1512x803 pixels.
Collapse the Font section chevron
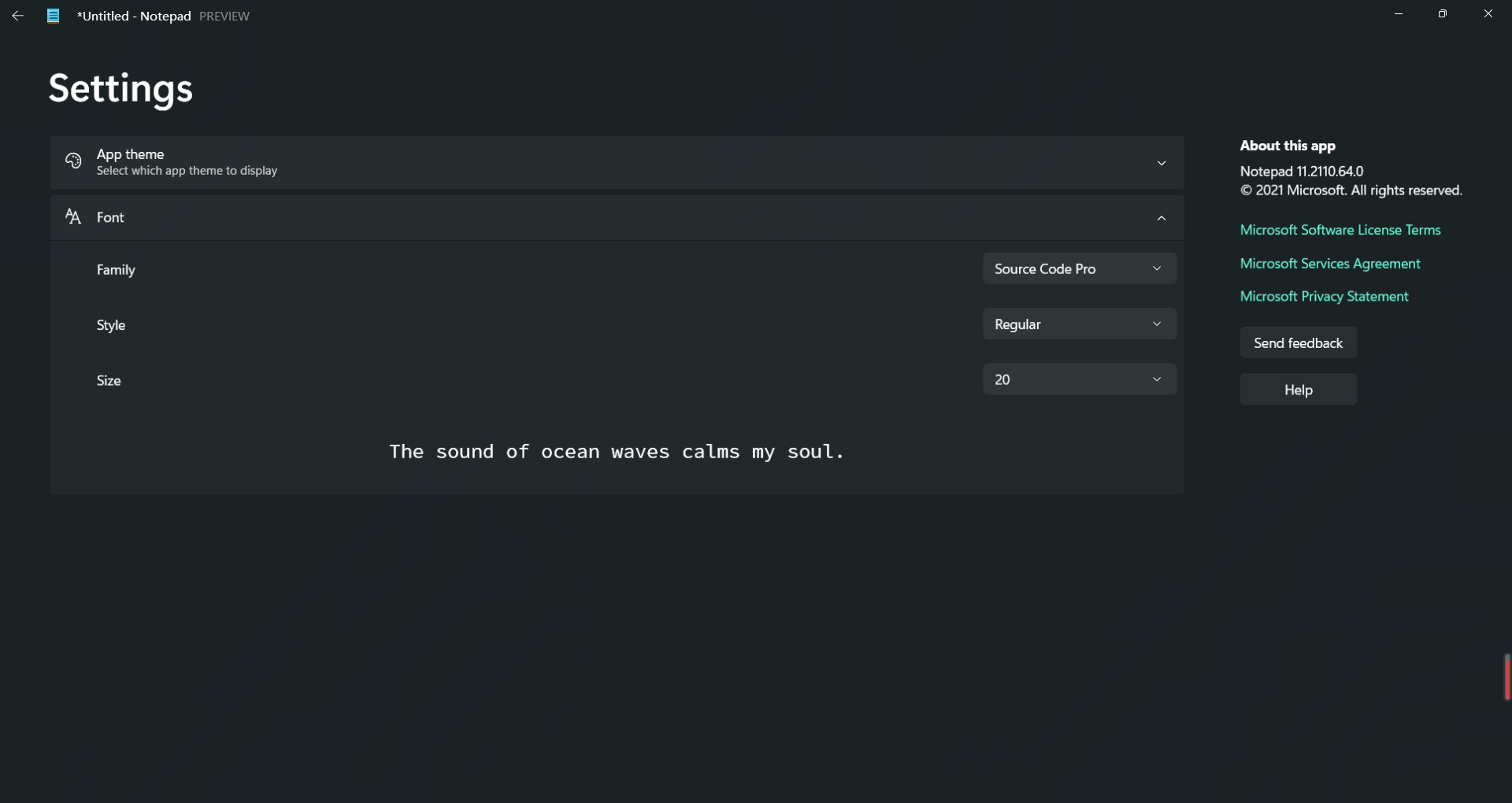tap(1162, 218)
